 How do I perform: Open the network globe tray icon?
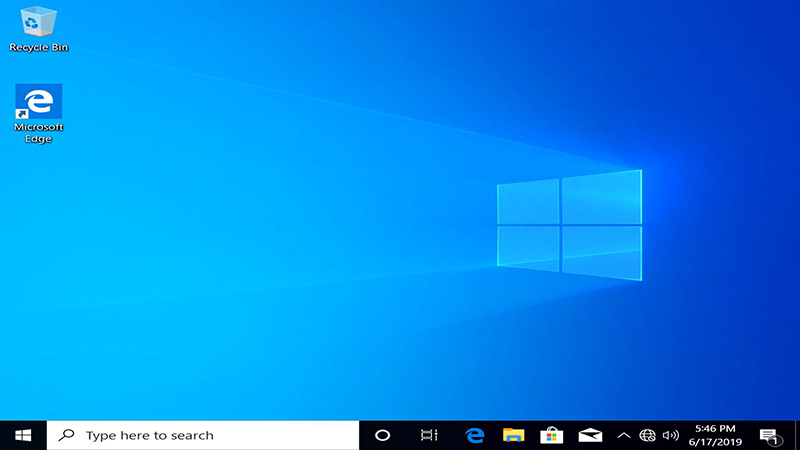[x=647, y=435]
